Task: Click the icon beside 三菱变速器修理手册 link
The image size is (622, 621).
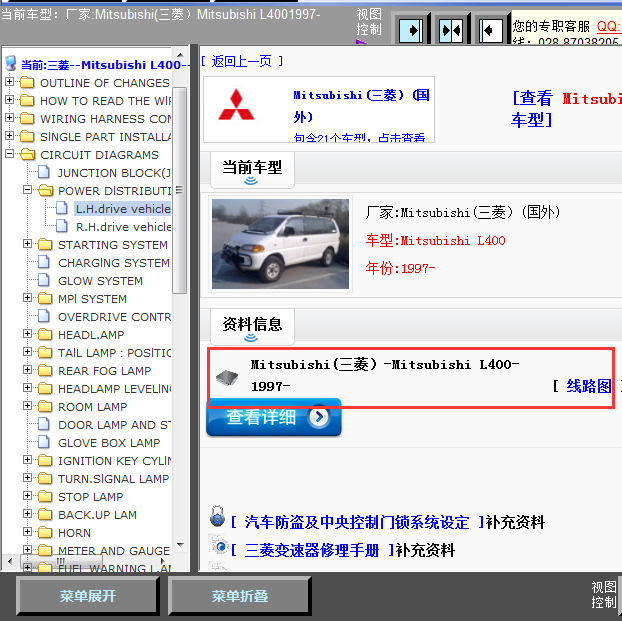Action: 219,545
